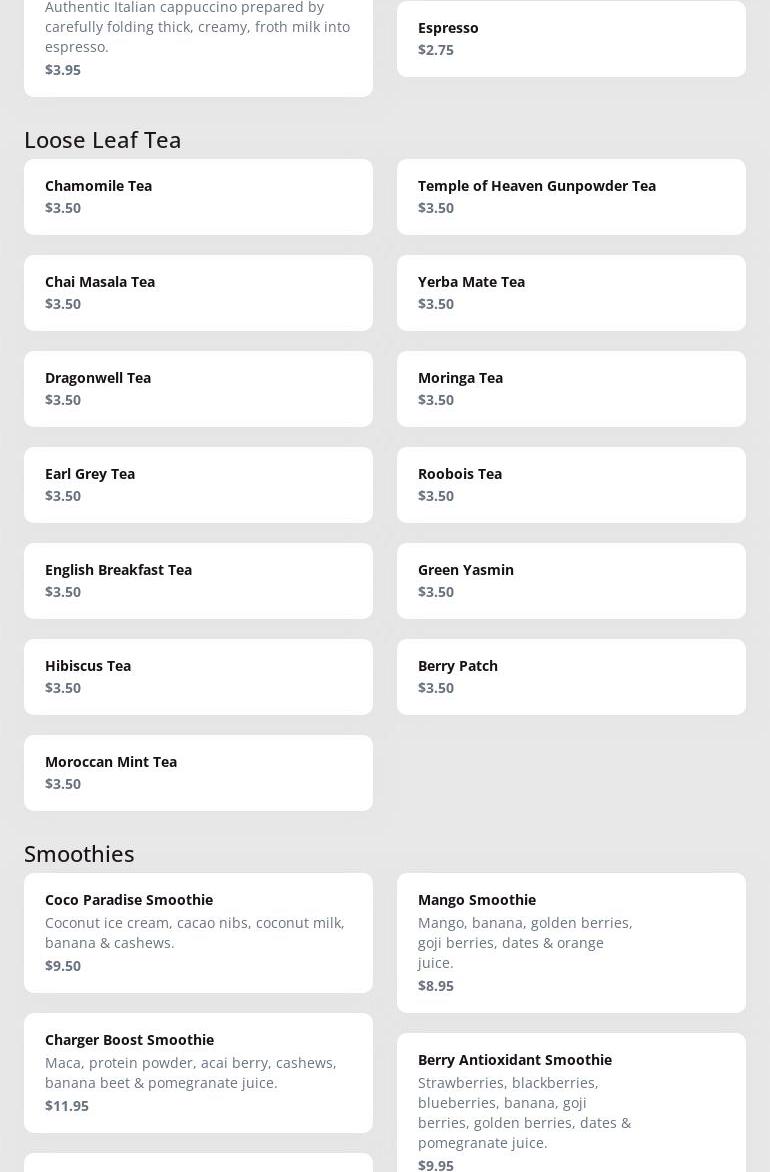770x1172 pixels.
Task: Click the Berry Patch tea card
Action: pyautogui.click(x=571, y=677)
